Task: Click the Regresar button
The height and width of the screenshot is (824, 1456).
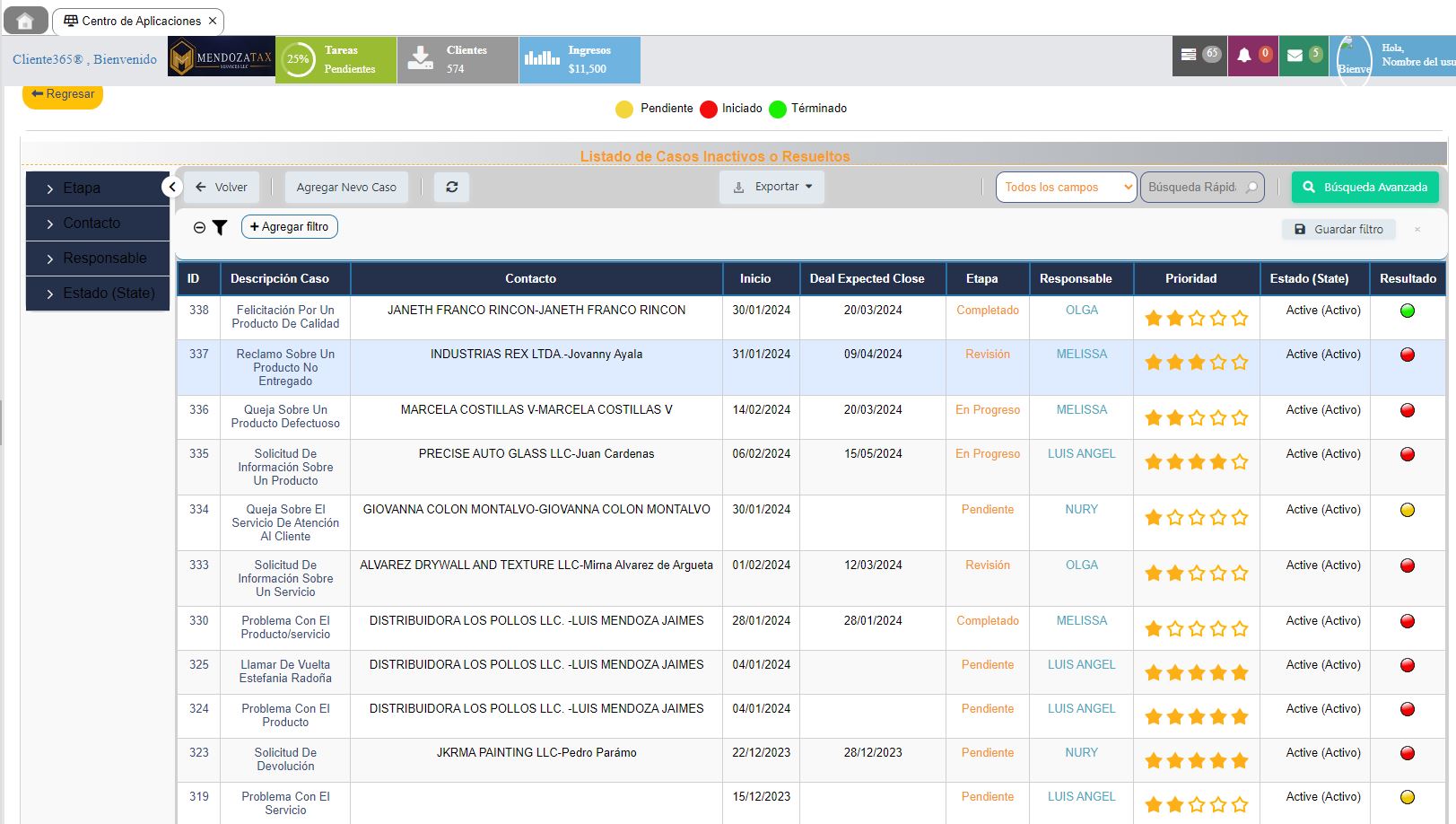Action: (63, 94)
